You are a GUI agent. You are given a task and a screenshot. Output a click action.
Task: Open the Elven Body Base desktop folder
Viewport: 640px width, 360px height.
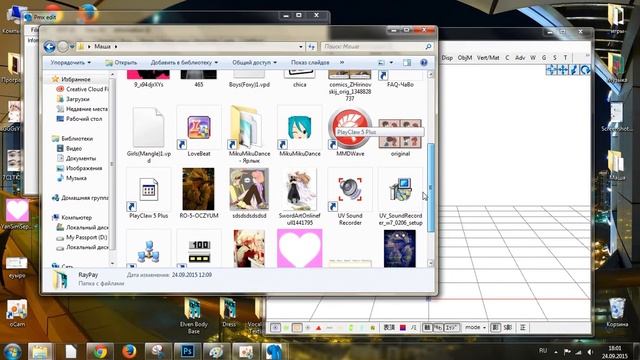193,315
